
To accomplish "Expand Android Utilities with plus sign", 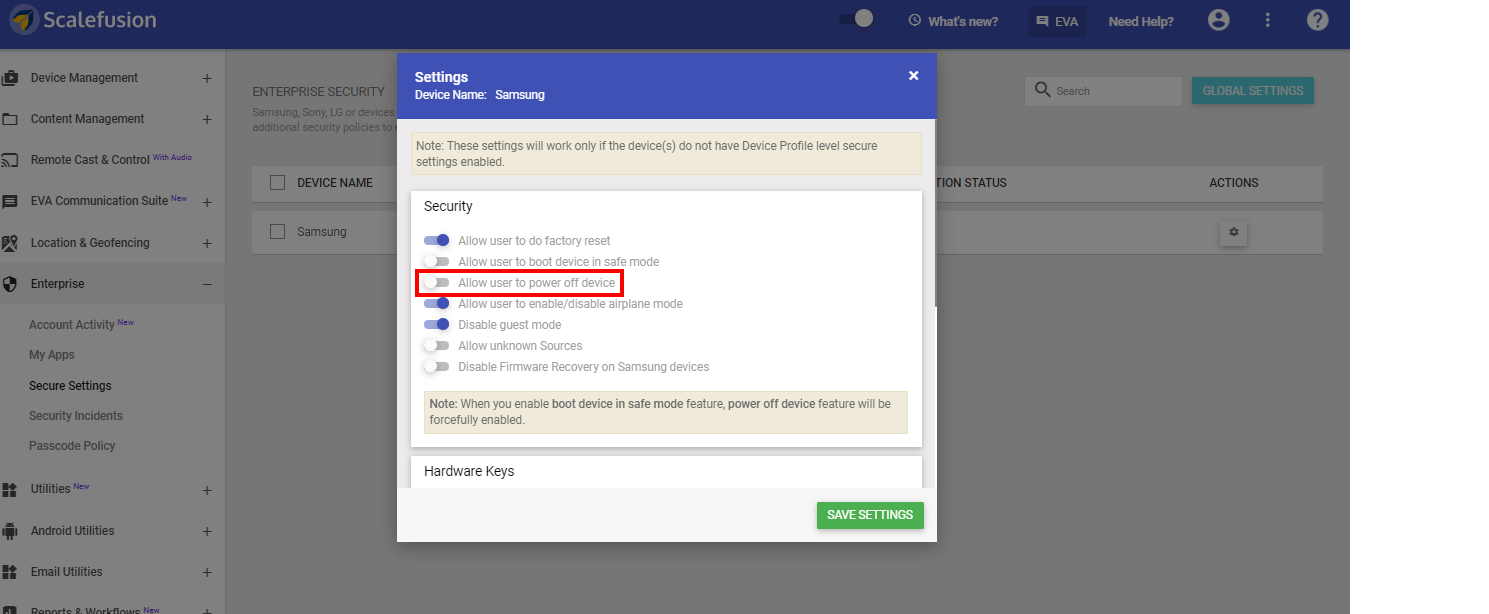I will pos(207,531).
